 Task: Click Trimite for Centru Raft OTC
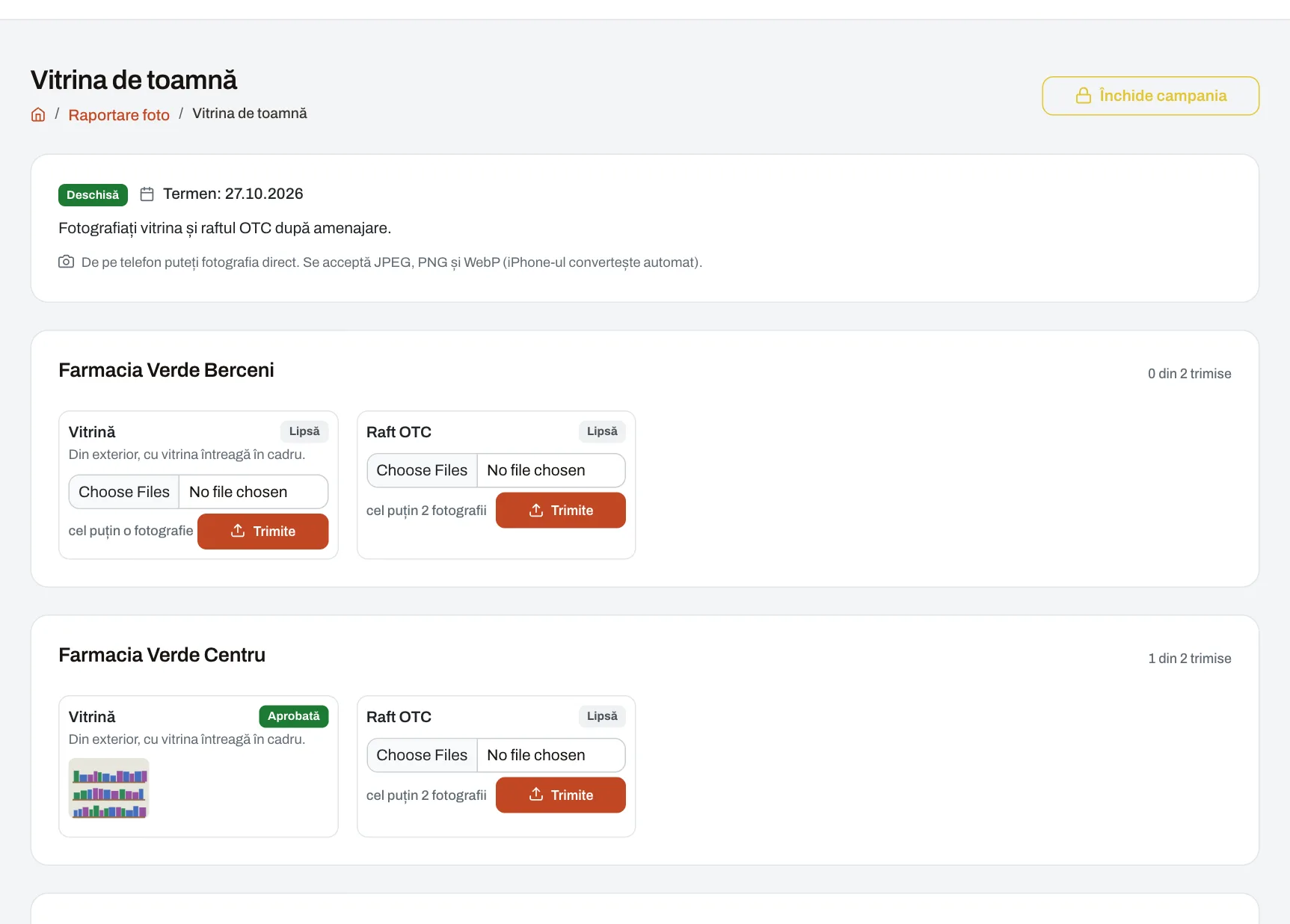coord(560,795)
